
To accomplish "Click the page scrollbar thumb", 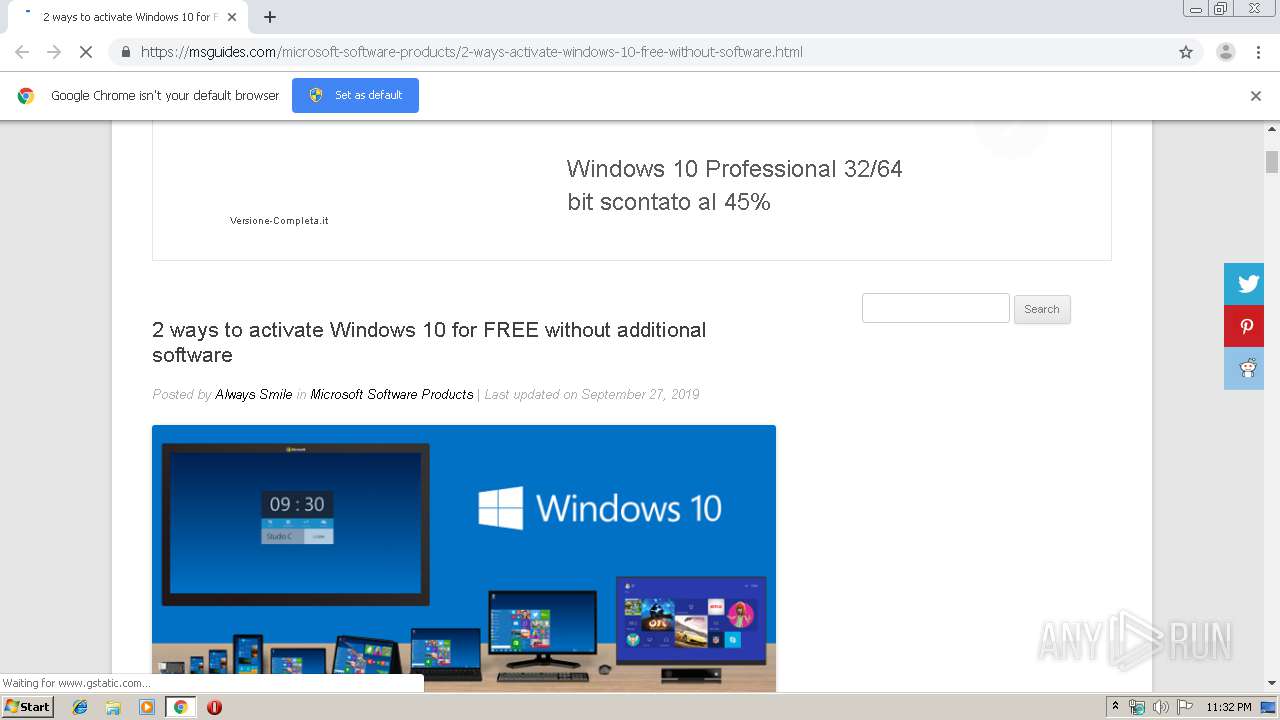I will tap(1272, 162).
